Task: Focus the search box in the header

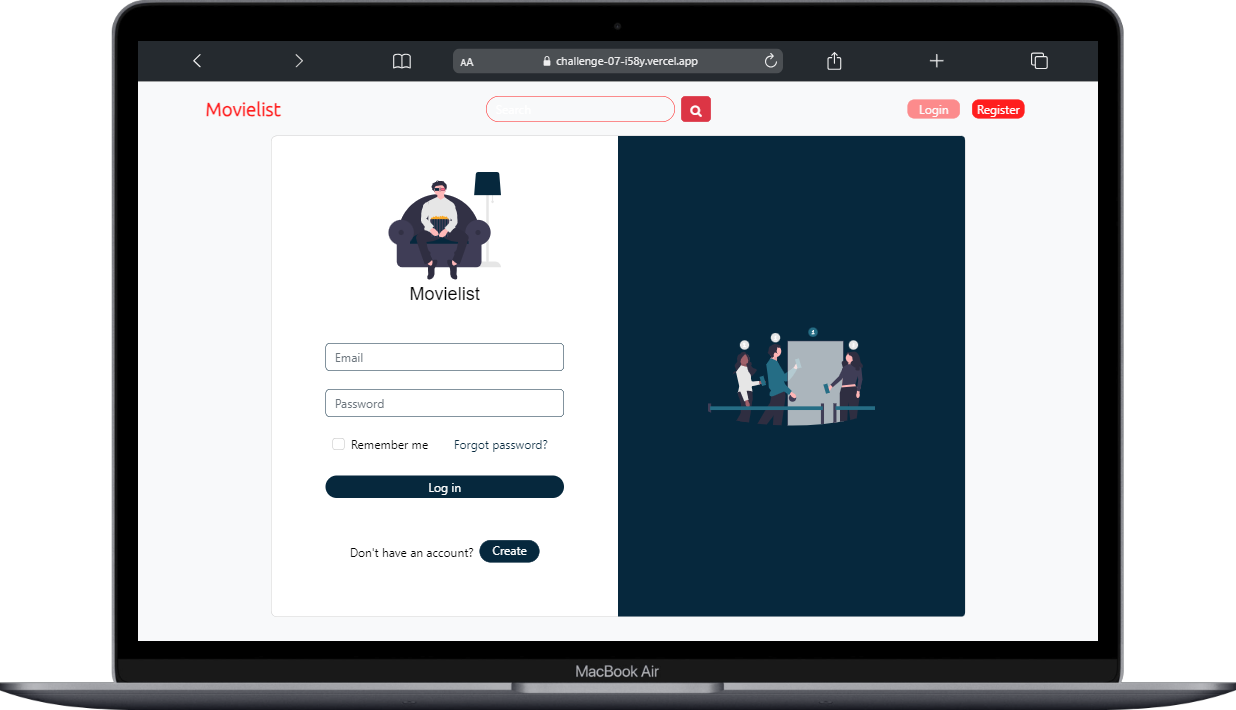Action: [x=580, y=109]
